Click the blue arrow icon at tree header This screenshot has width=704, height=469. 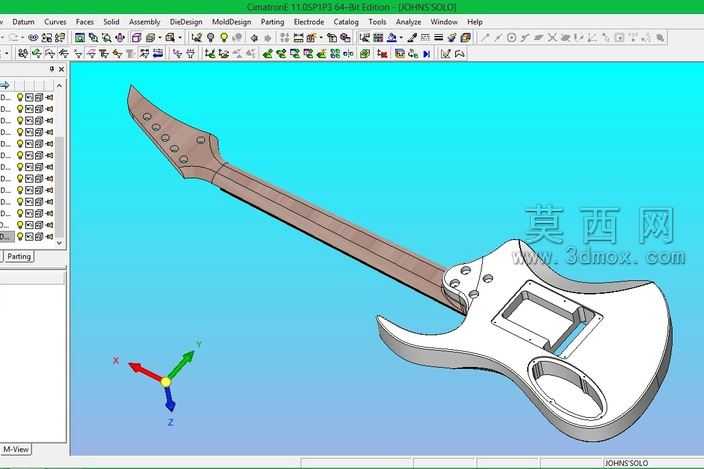(5, 85)
